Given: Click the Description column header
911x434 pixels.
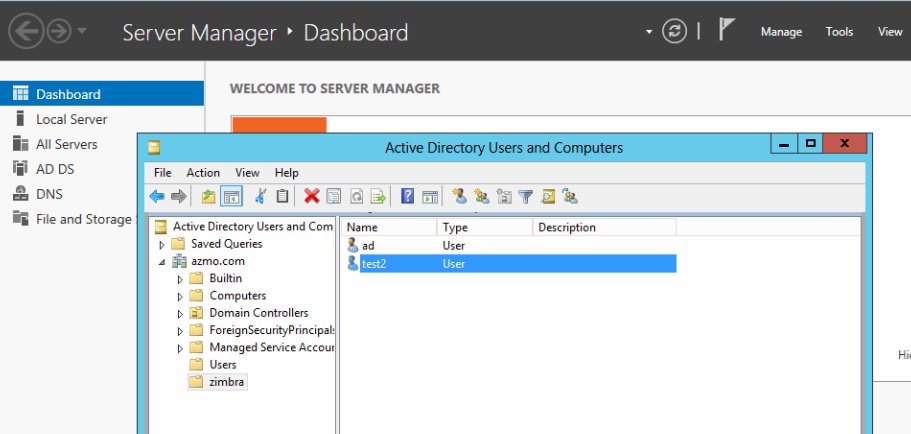Looking at the screenshot, I should (x=566, y=228).
